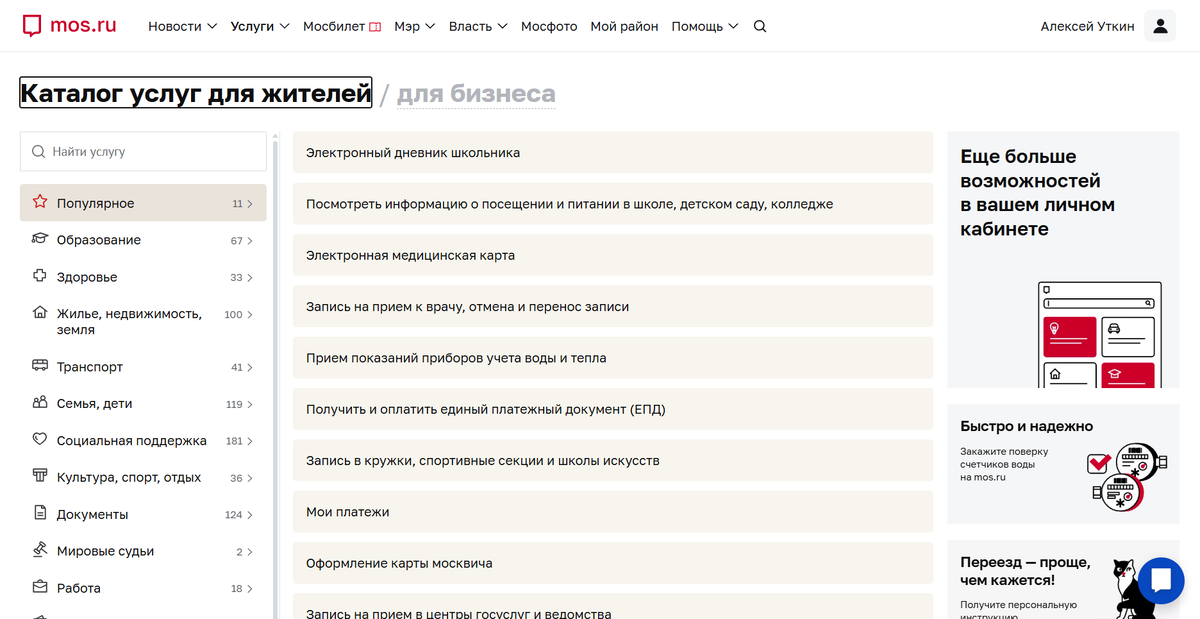1200x619 pixels.
Task: Click the column icon beside Культура, спорт, отдых
Action: 40,476
